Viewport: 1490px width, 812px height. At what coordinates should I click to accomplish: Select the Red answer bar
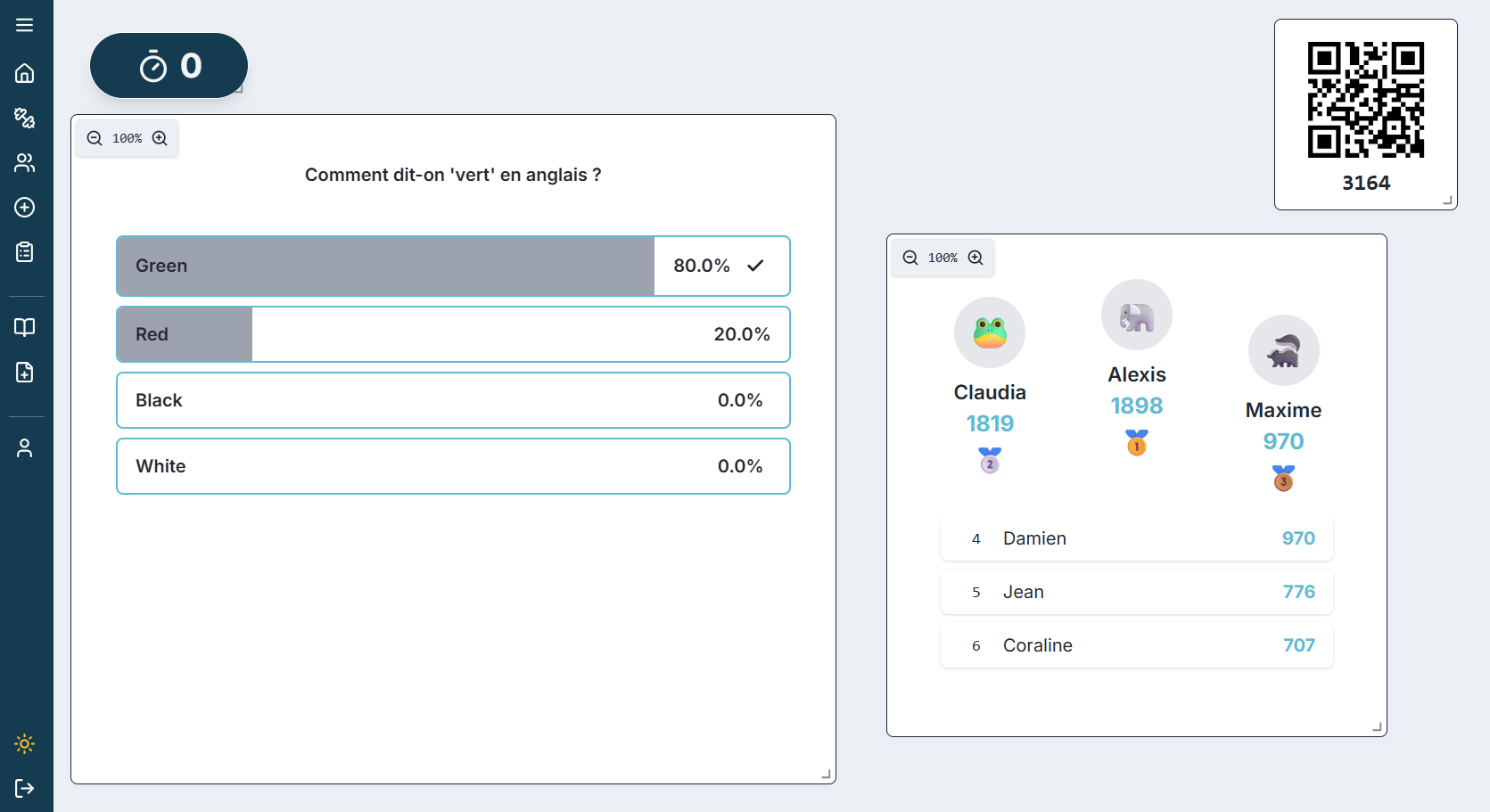tap(453, 334)
